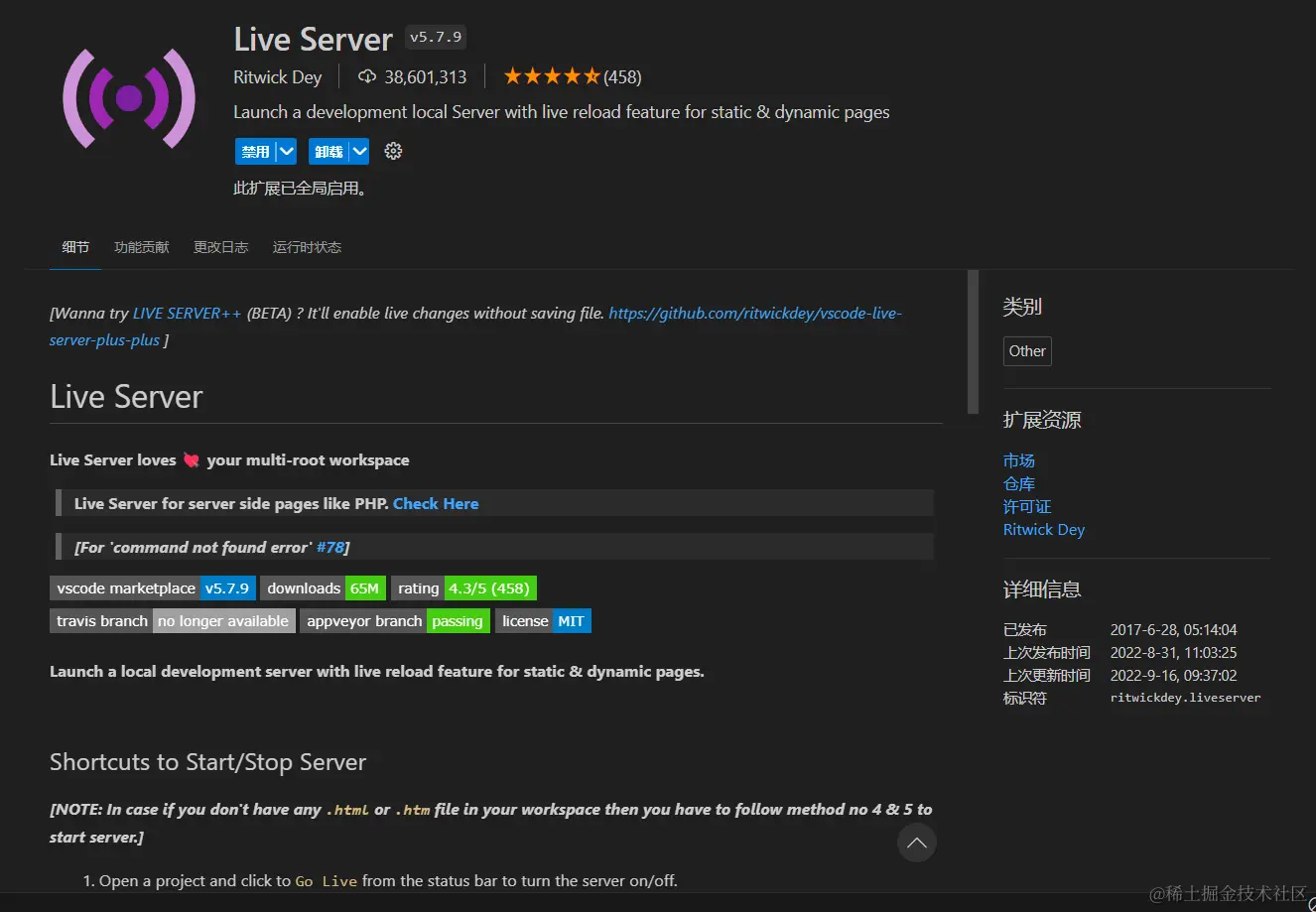Screen dimensions: 1316x912
Task: Click the downloads 65M badge
Action: [x=324, y=588]
